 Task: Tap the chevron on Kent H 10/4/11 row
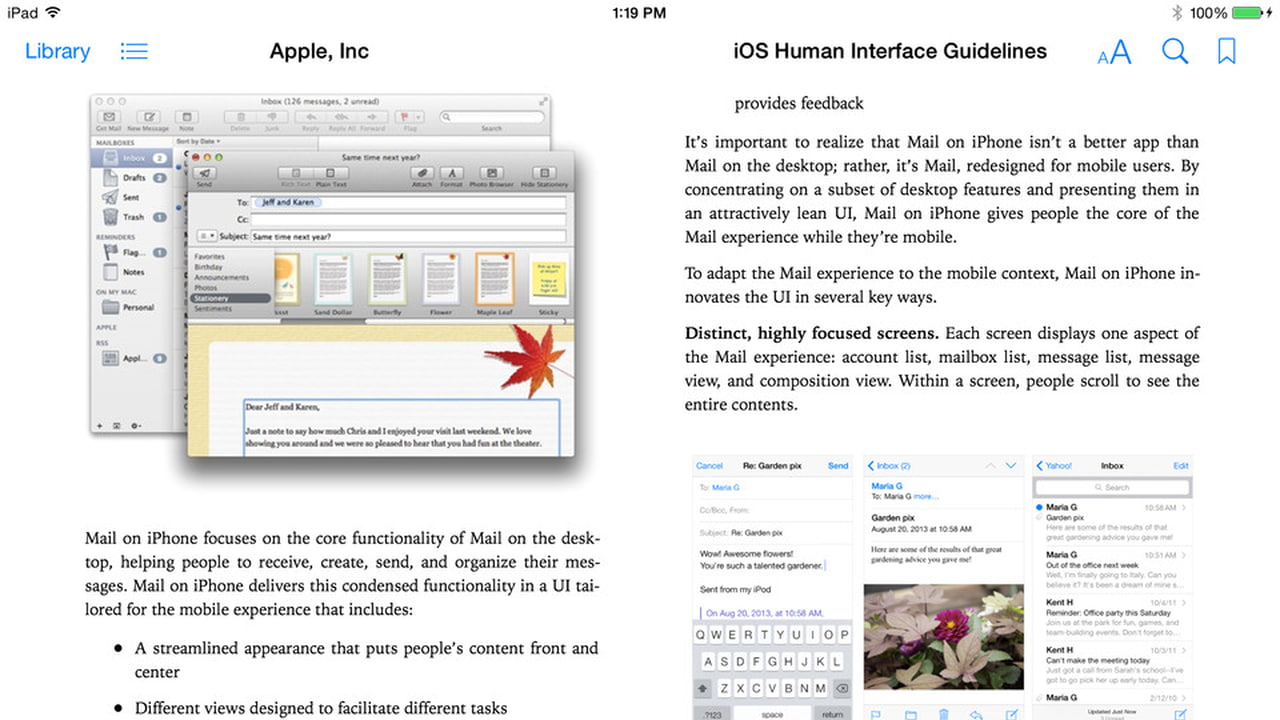1185,604
